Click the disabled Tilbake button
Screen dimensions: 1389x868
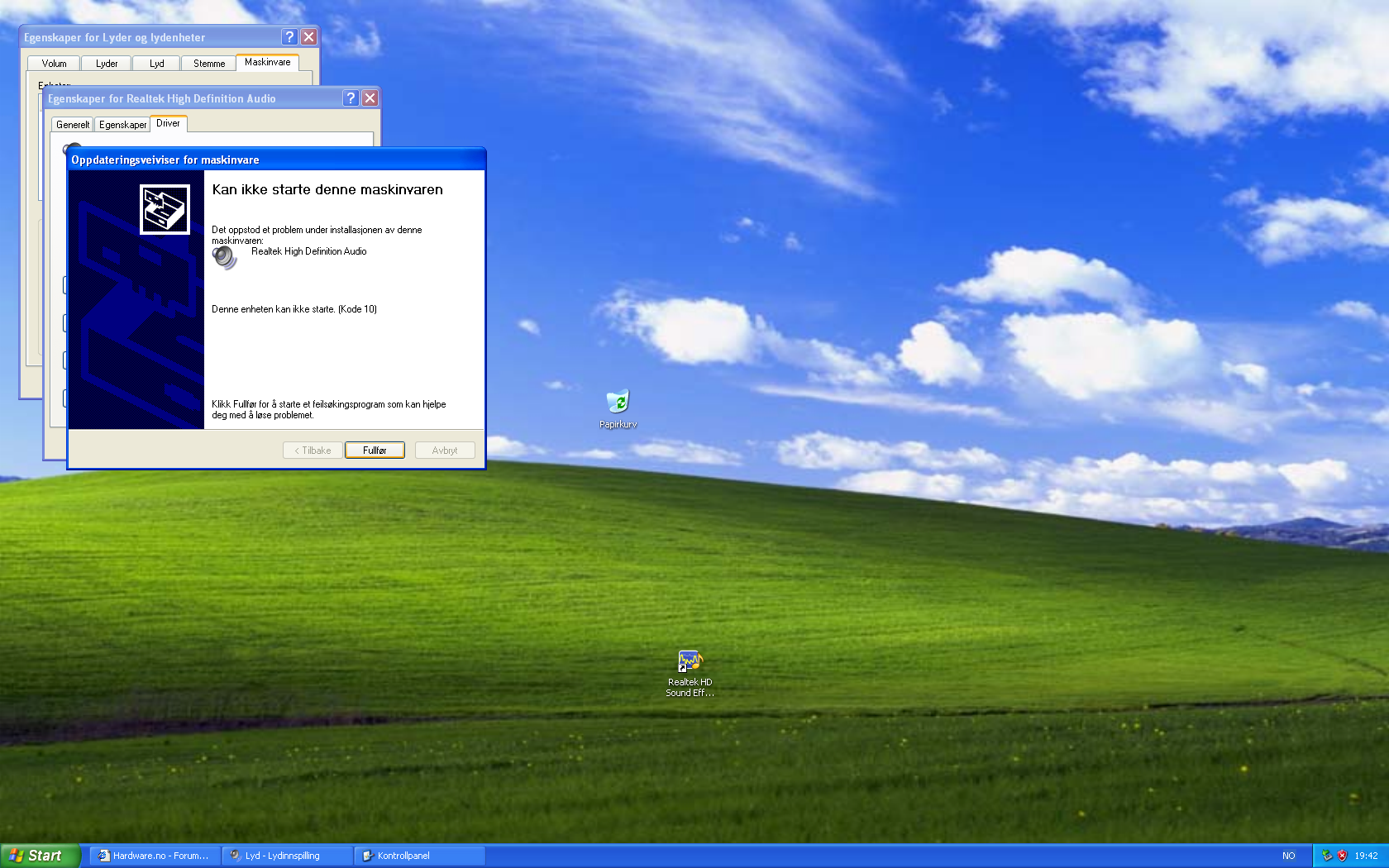tap(313, 451)
